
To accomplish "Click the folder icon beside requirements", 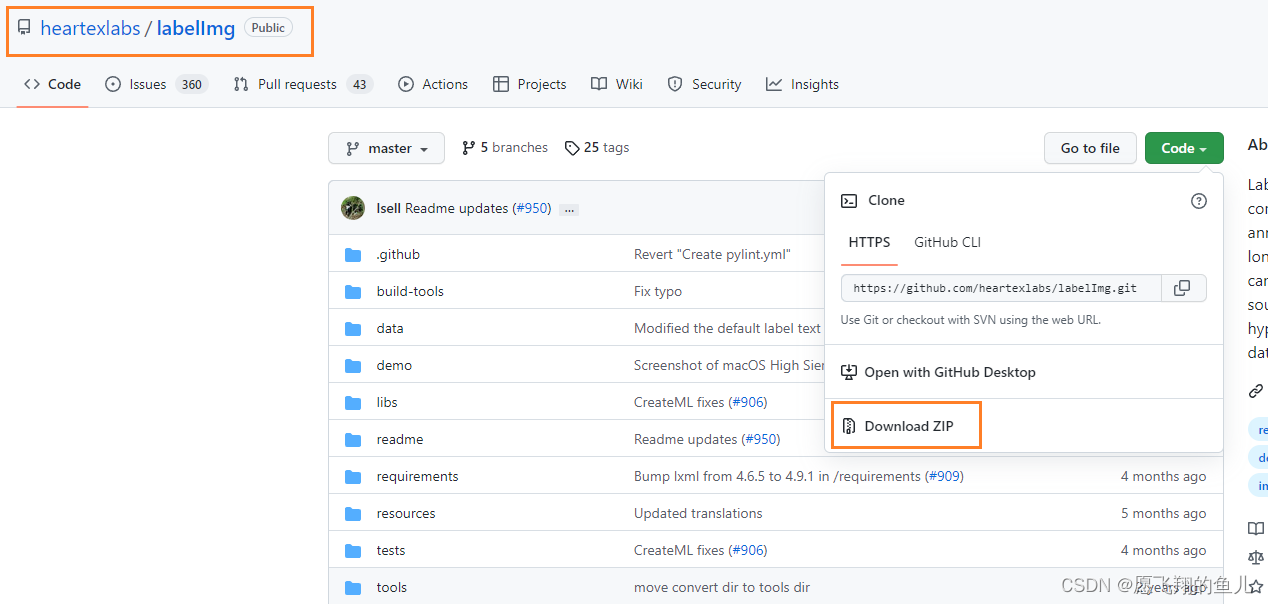I will pos(353,476).
